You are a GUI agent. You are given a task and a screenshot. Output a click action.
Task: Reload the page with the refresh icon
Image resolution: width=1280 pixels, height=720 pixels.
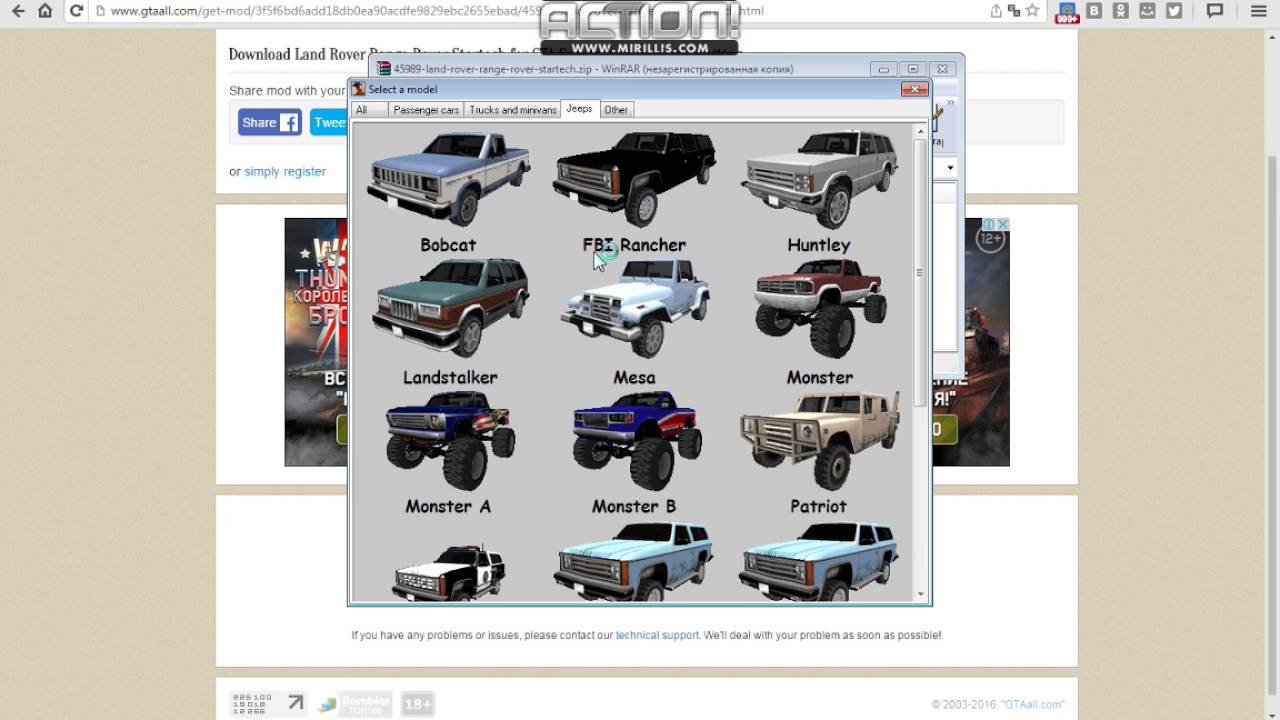click(76, 11)
